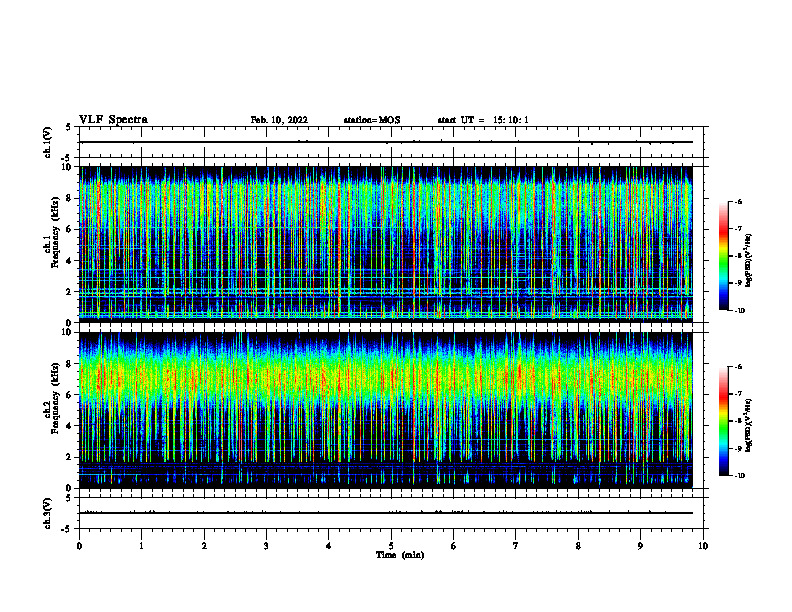Screen dimensions: 792x612
Task: Click the "4" kHz tick of ch.1
Action: click(x=69, y=261)
